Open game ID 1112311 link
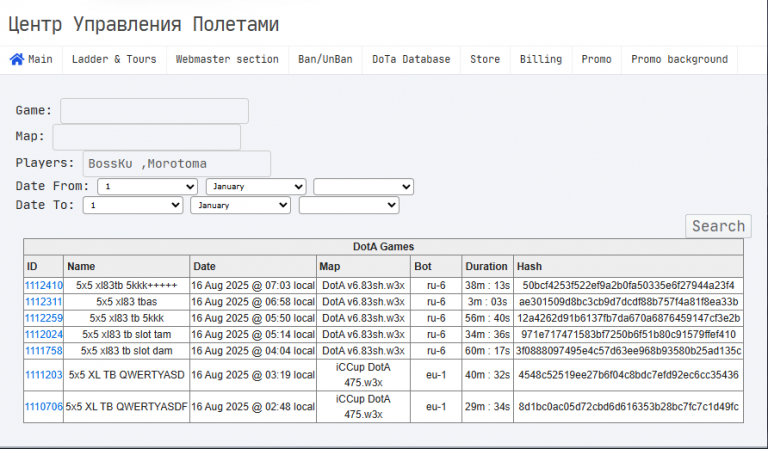 [44, 302]
